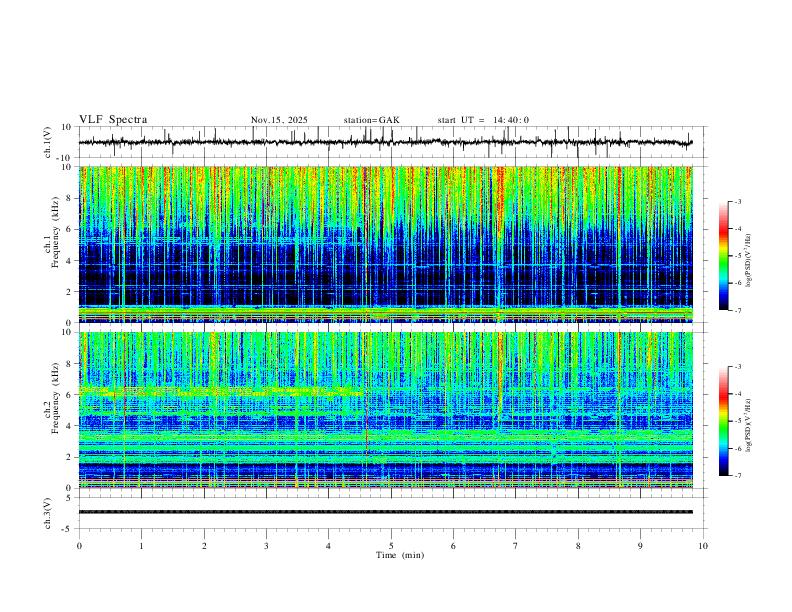Viewport: 792px width, 612px height.
Task: Click the 'Time (min)' axis label
Action: [400, 555]
